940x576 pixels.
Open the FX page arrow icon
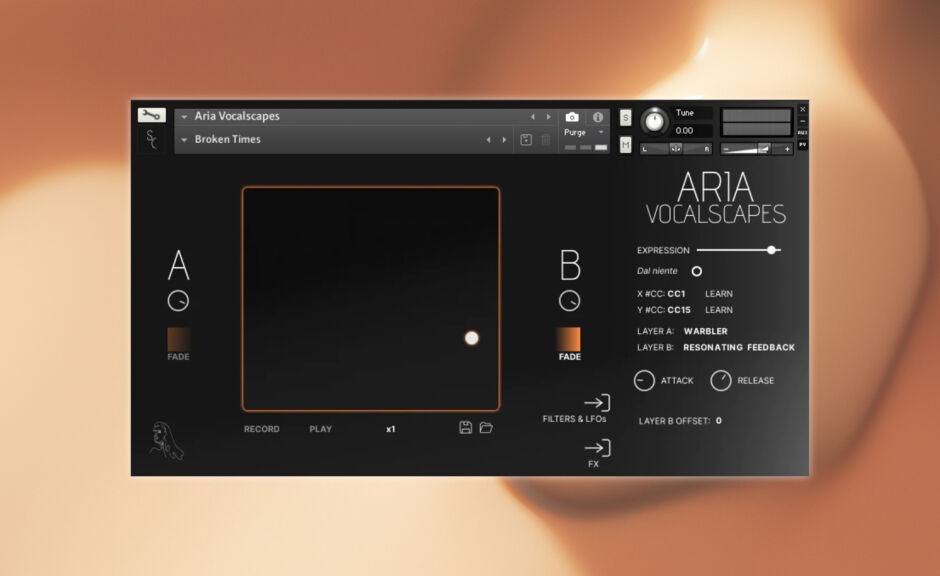[597, 448]
